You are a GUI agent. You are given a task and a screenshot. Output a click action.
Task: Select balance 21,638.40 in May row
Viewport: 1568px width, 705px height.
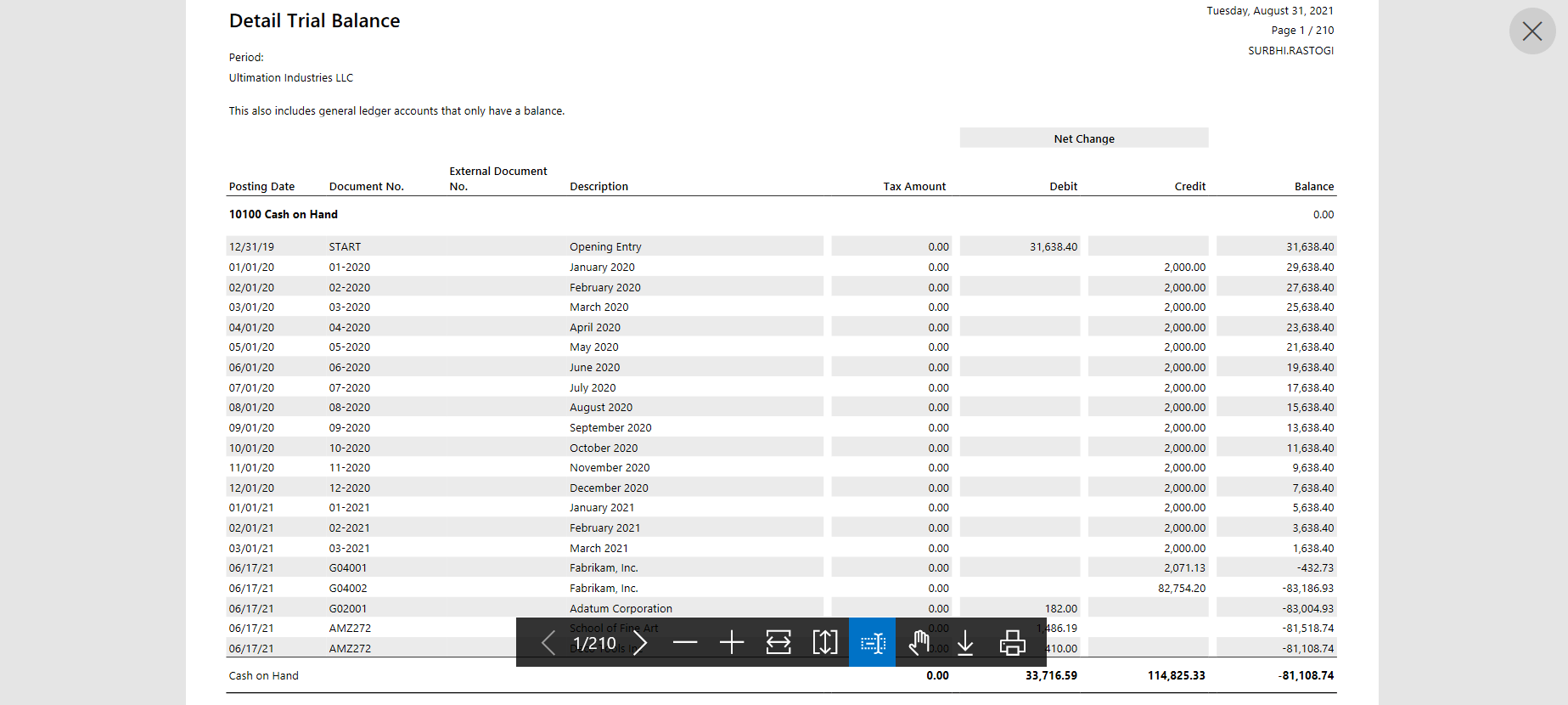coord(1310,347)
